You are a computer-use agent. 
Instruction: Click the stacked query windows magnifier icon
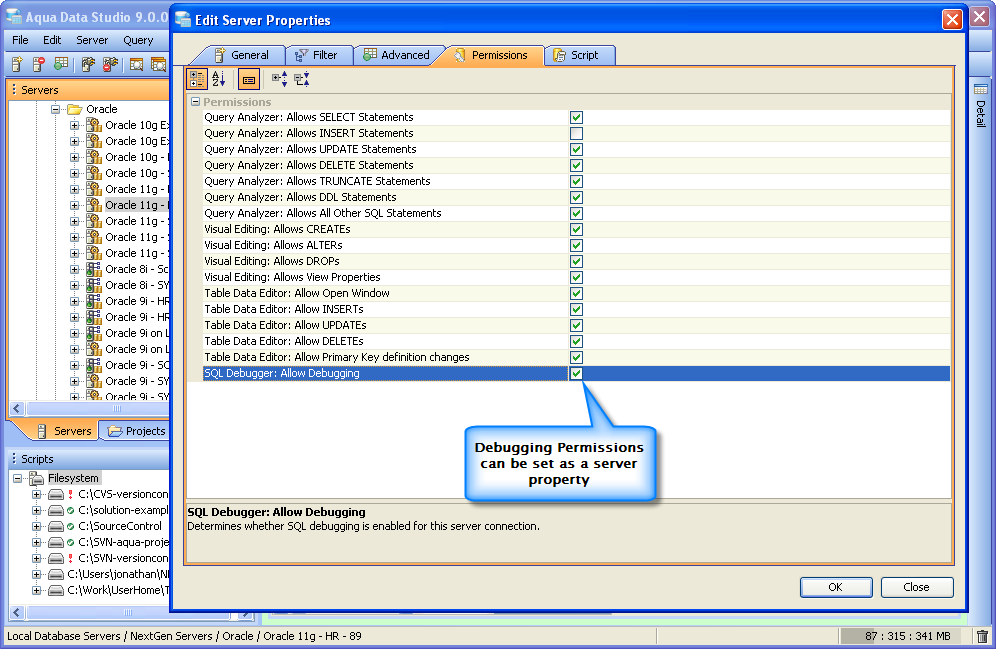point(158,64)
